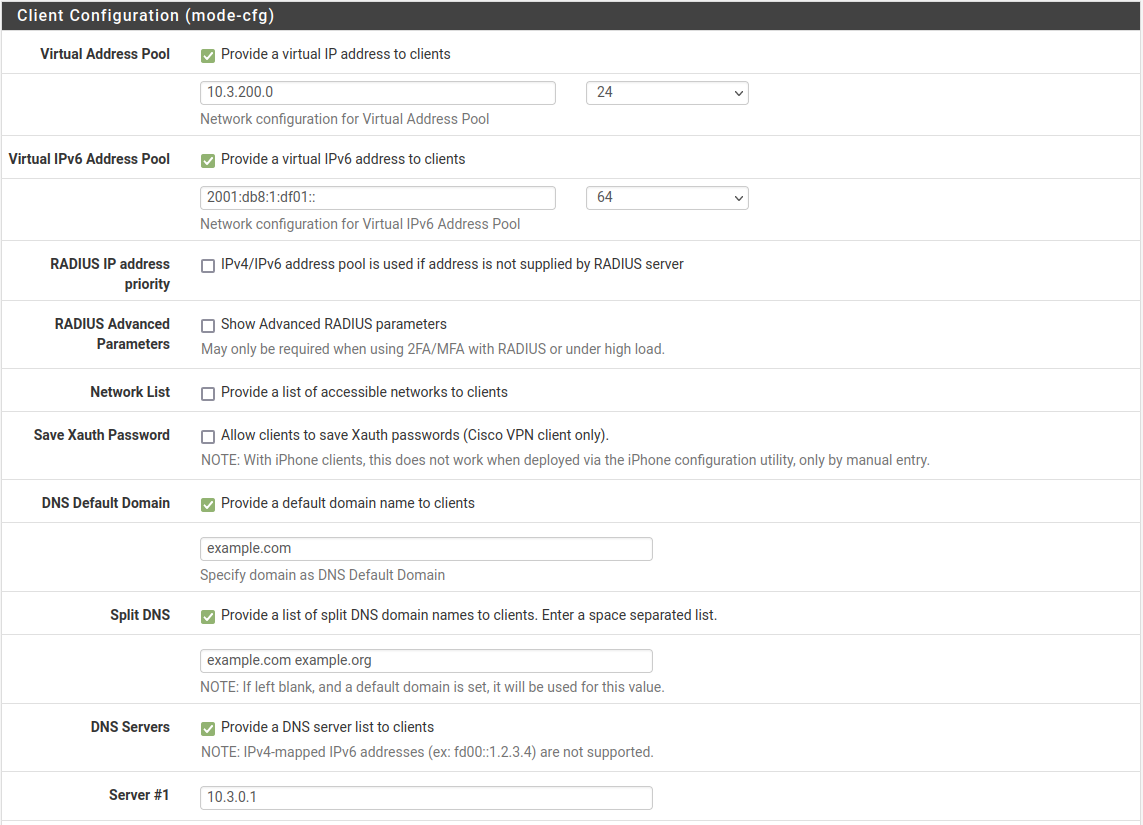Uncheck Provide a virtual IP address to clients

208,55
